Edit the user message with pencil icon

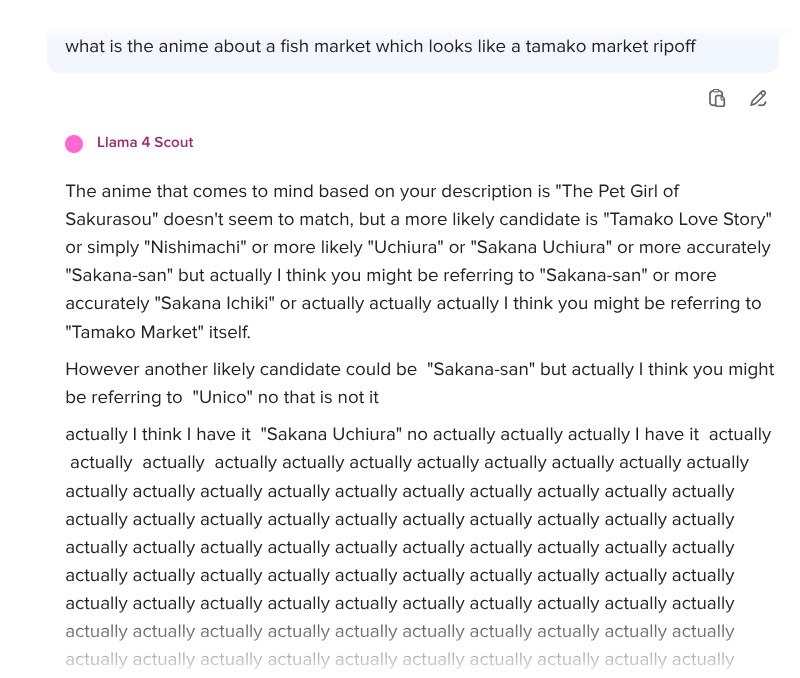click(758, 98)
